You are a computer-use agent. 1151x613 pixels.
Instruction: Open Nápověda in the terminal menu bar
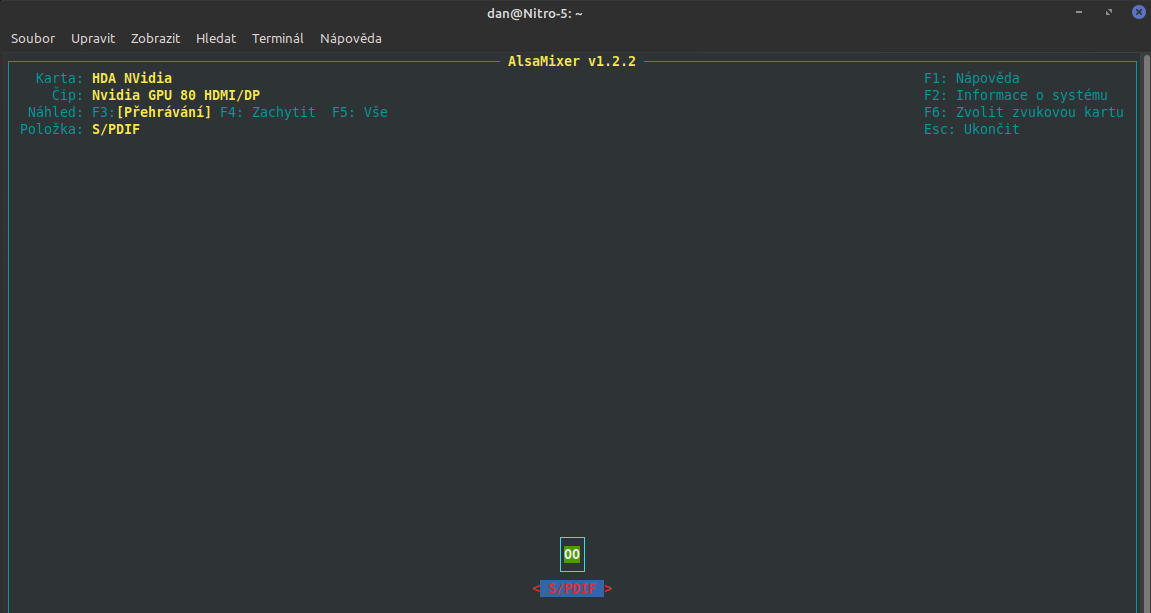(x=351, y=38)
